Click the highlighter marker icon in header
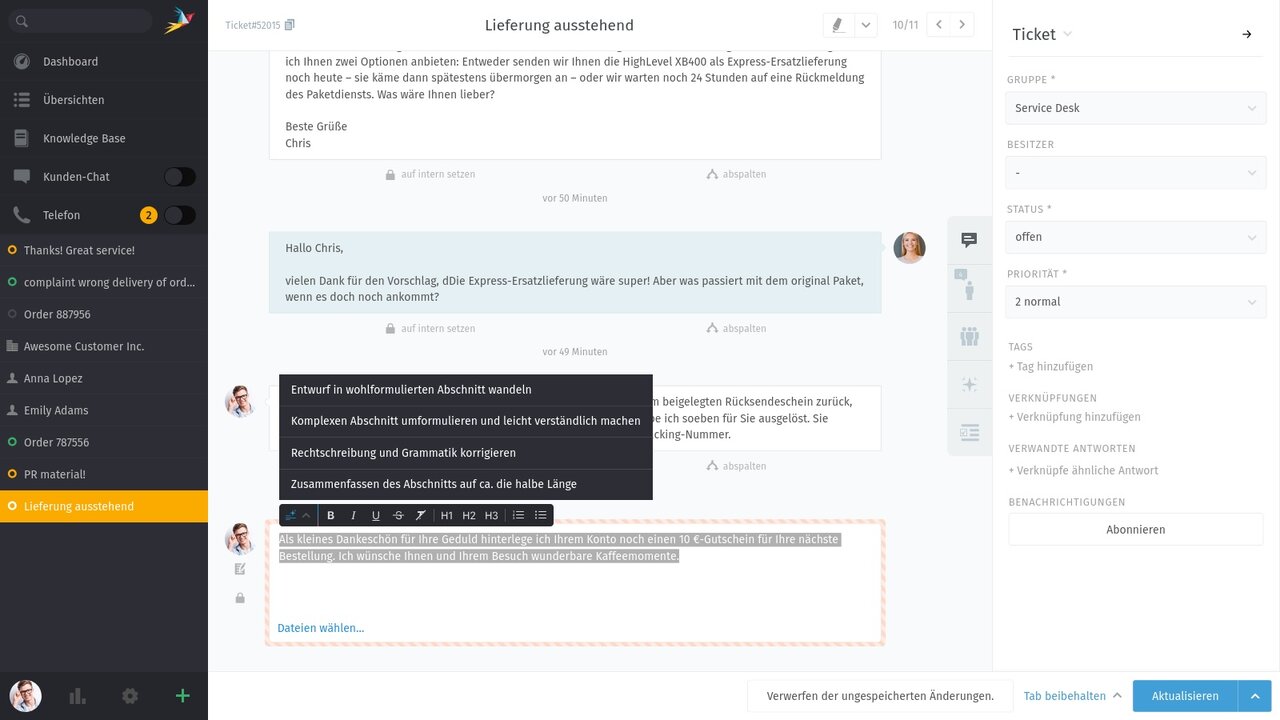1280x720 pixels. pos(838,25)
